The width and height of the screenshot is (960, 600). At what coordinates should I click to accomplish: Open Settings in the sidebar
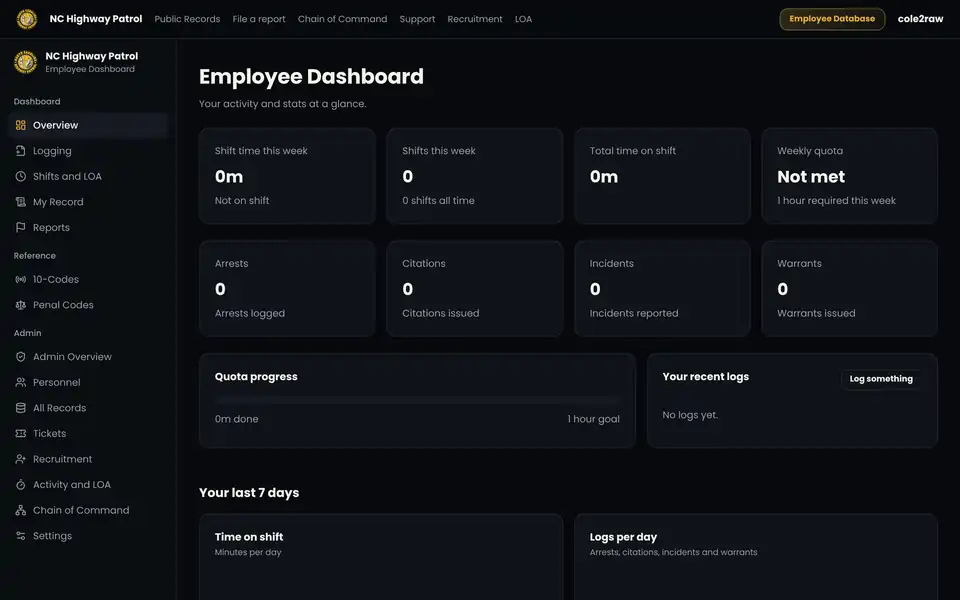tap(89, 536)
